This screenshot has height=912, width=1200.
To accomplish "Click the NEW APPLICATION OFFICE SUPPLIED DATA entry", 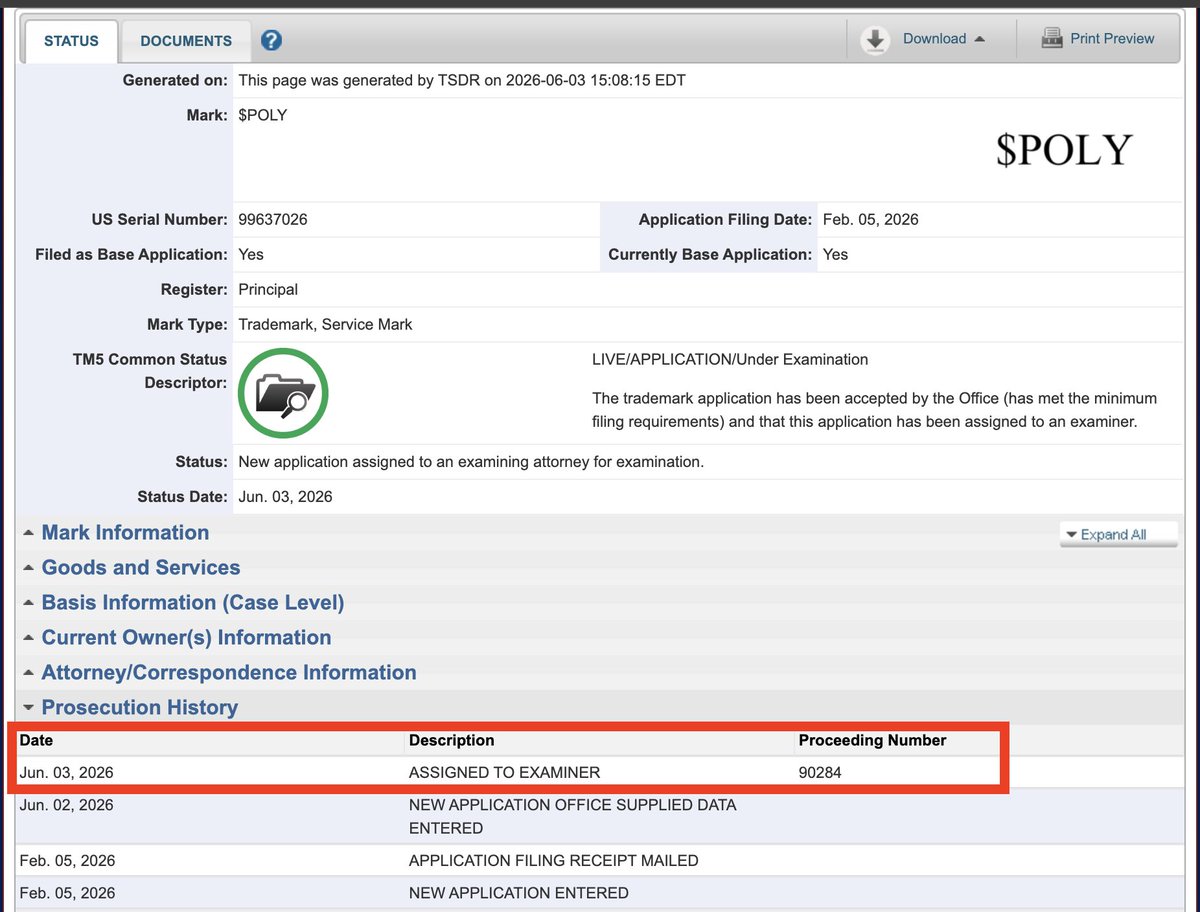I will click(573, 816).
